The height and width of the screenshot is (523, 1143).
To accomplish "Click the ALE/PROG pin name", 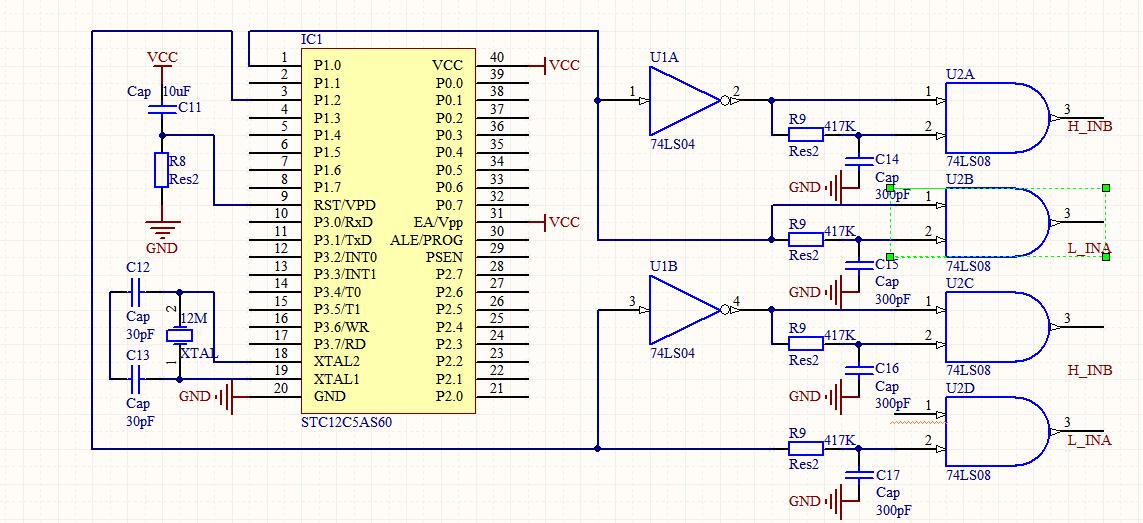I will click(x=426, y=240).
